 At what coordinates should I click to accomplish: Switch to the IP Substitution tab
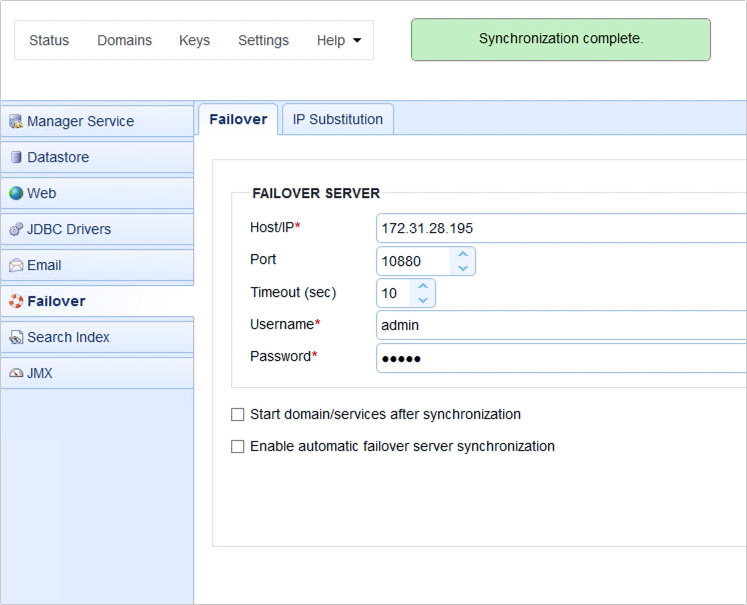(337, 119)
